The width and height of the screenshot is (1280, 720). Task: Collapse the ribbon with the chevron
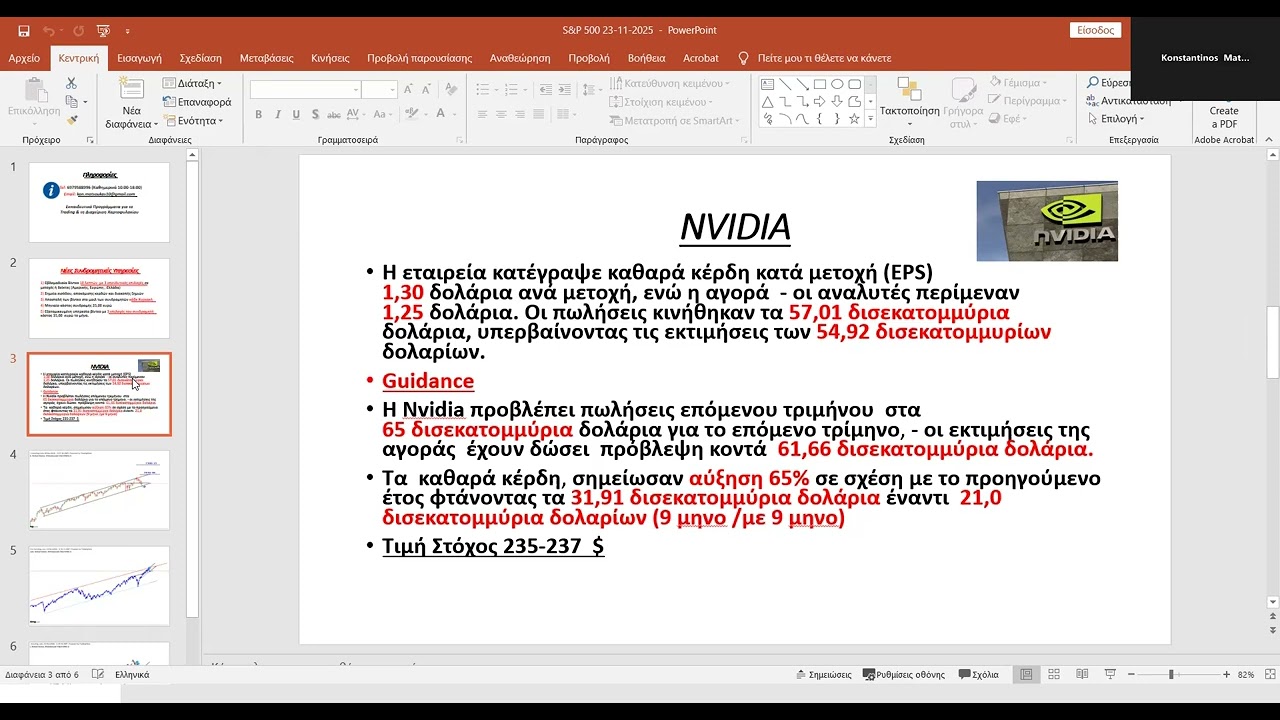(1270, 141)
